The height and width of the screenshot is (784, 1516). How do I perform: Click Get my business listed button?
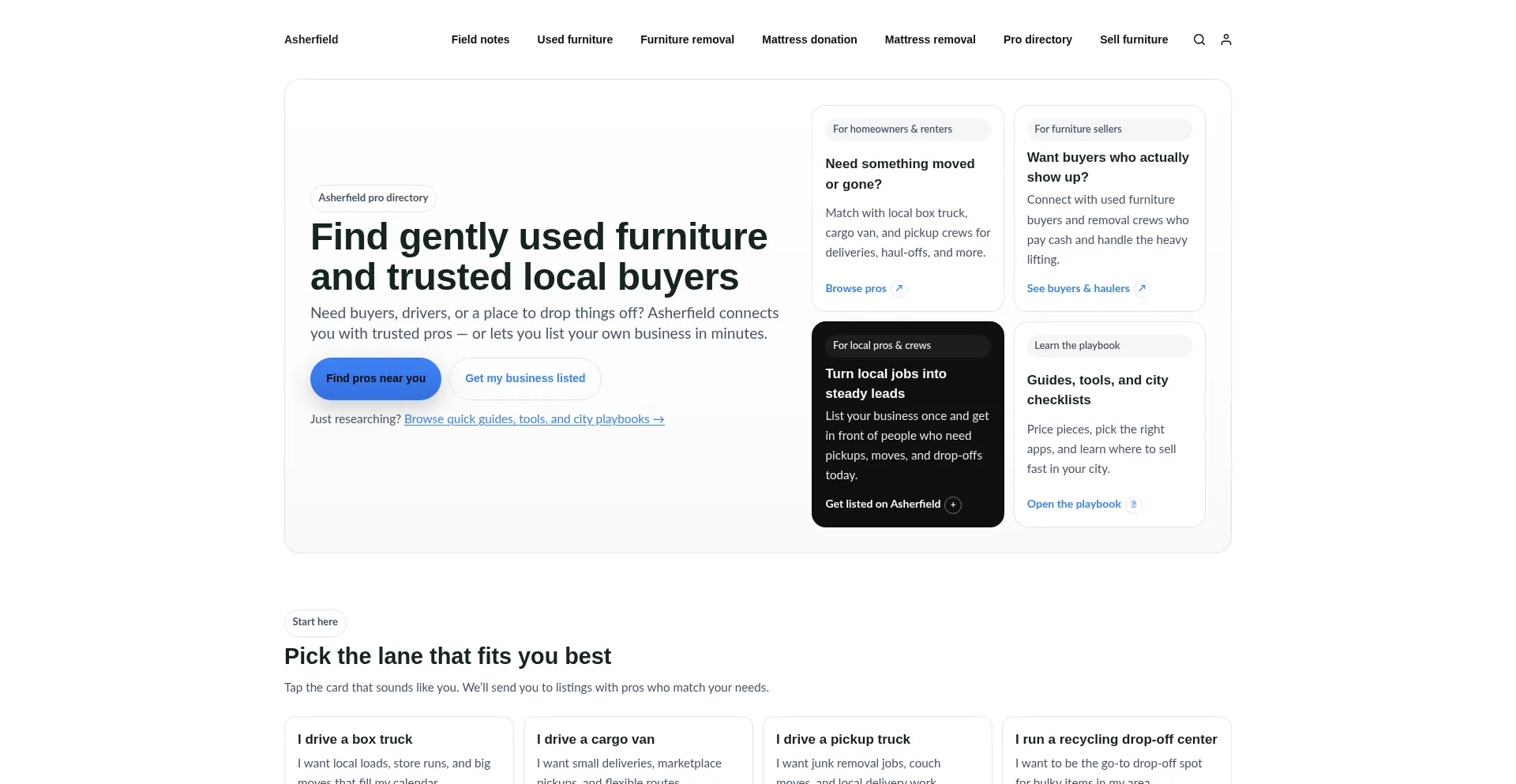525,378
